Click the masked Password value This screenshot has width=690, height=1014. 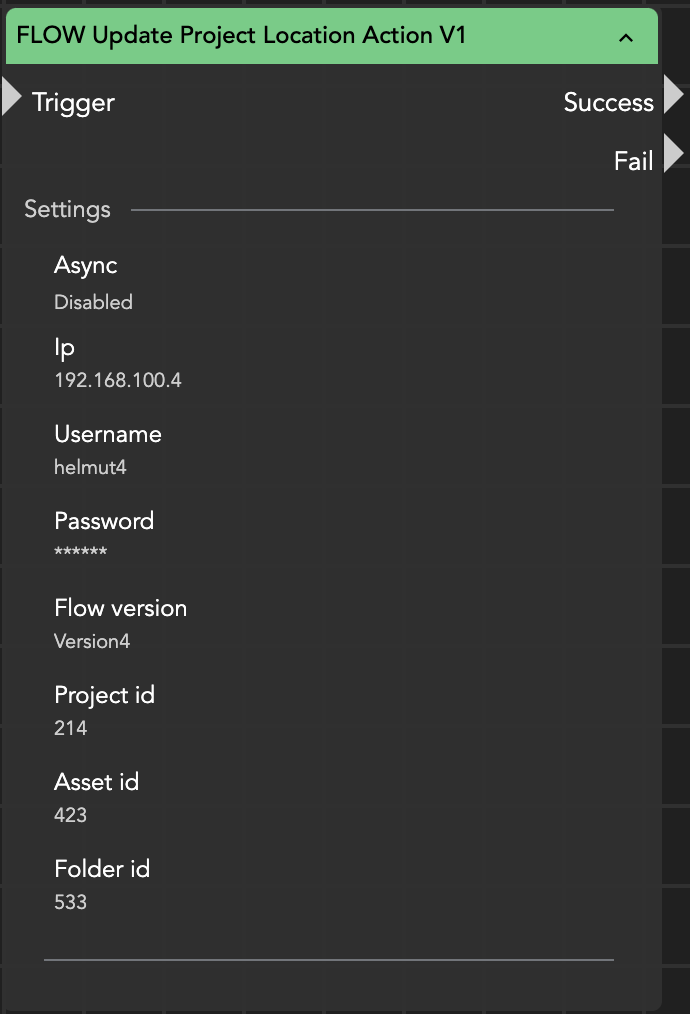click(x=80, y=553)
